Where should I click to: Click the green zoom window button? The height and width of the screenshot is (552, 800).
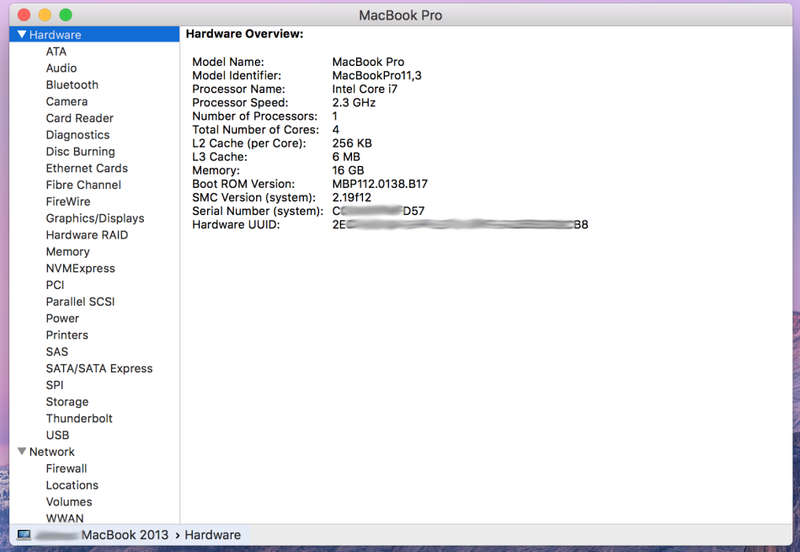[x=65, y=15]
